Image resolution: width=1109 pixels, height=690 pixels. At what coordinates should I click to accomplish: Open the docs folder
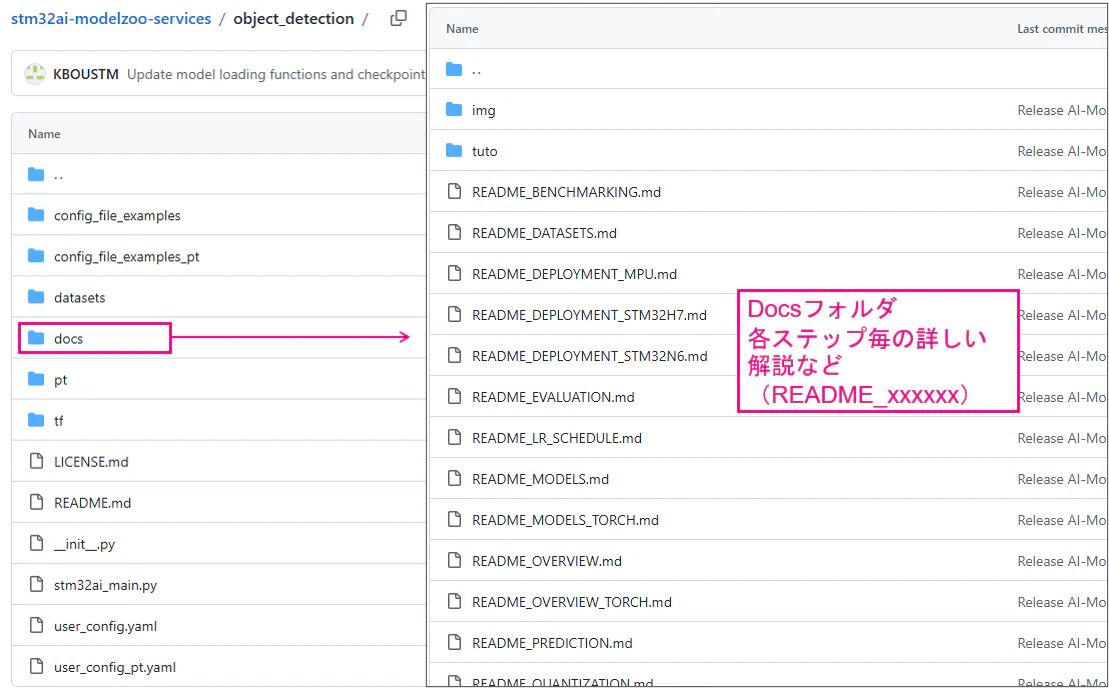coord(69,339)
